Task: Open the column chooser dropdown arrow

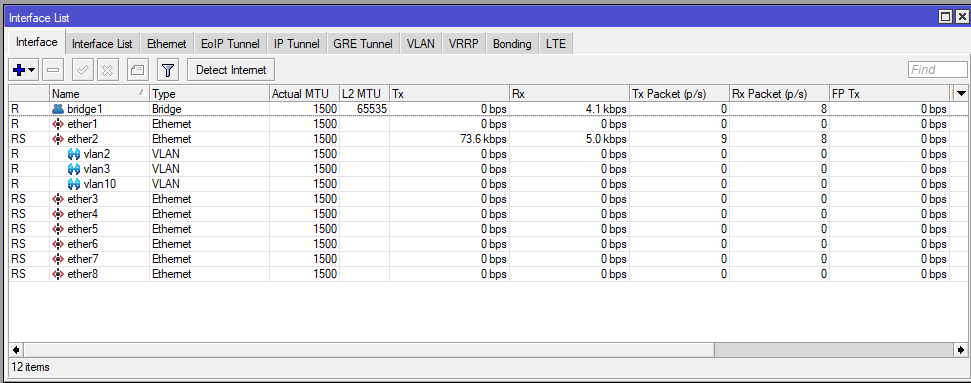Action: [960, 94]
